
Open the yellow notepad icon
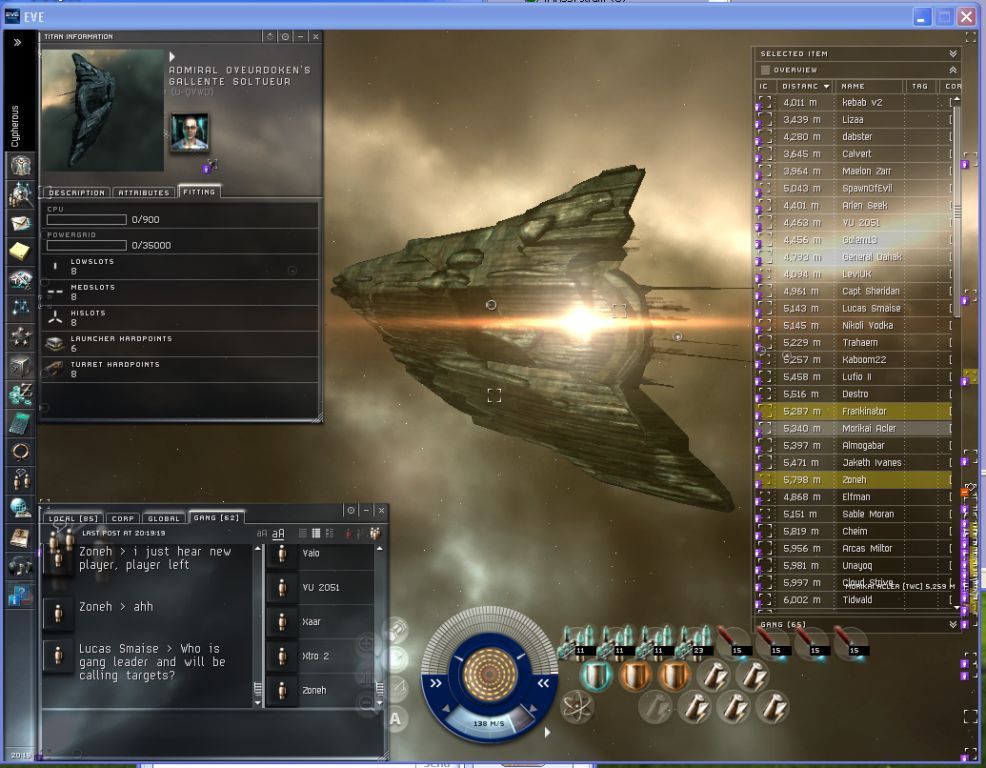pyautogui.click(x=21, y=252)
